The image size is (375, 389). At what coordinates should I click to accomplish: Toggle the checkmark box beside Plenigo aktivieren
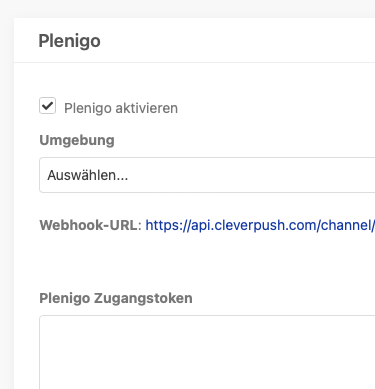[47, 106]
